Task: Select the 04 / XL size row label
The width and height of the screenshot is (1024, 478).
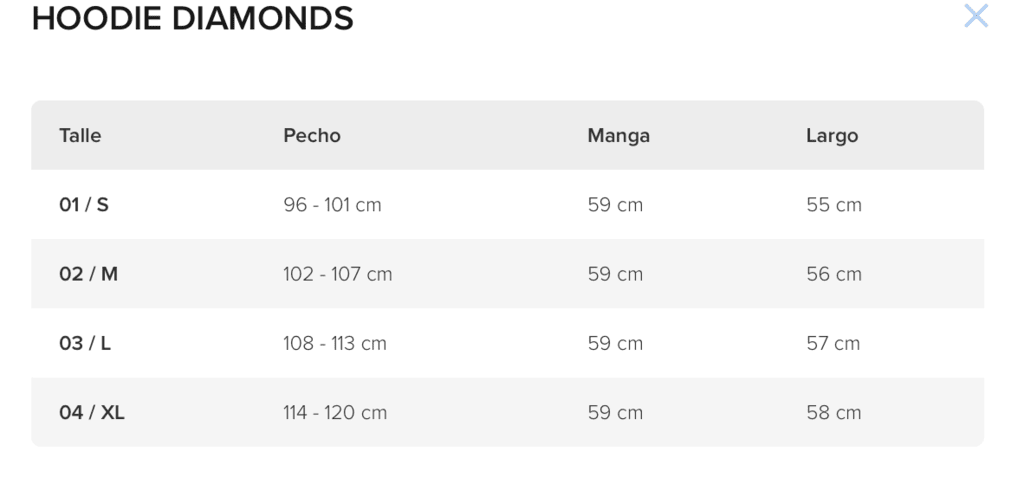Action: tap(91, 412)
